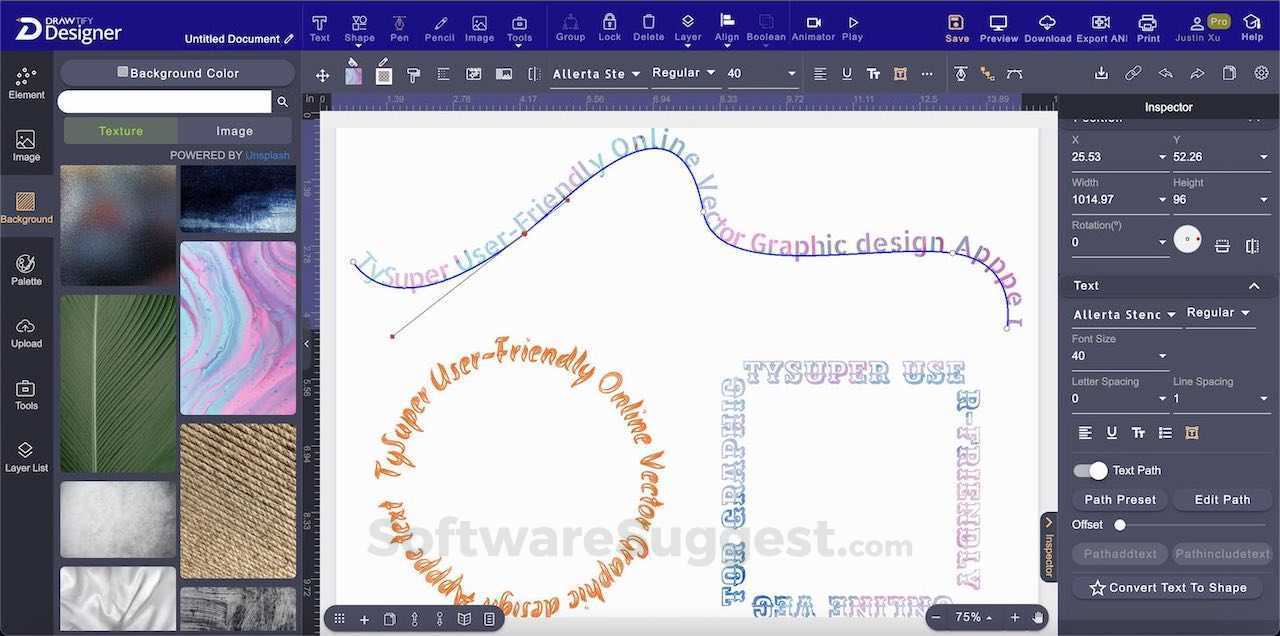The height and width of the screenshot is (636, 1280).
Task: Select the Lock tool in the toolbar
Action: [x=609, y=25]
